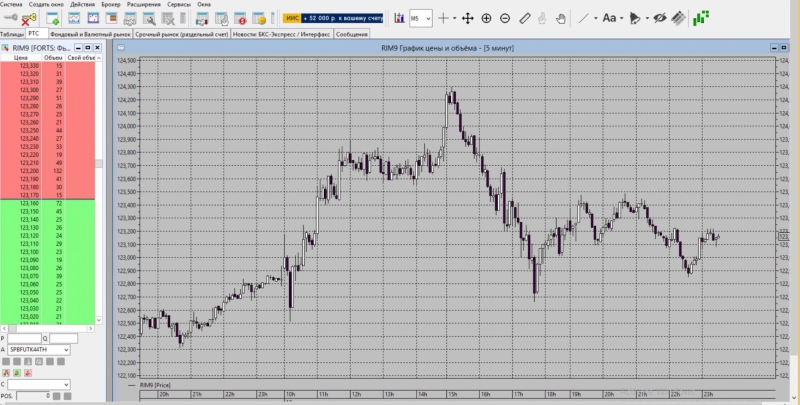This screenshot has width=800, height=405.
Task: Click the zoom out minus icon
Action: pyautogui.click(x=505, y=18)
